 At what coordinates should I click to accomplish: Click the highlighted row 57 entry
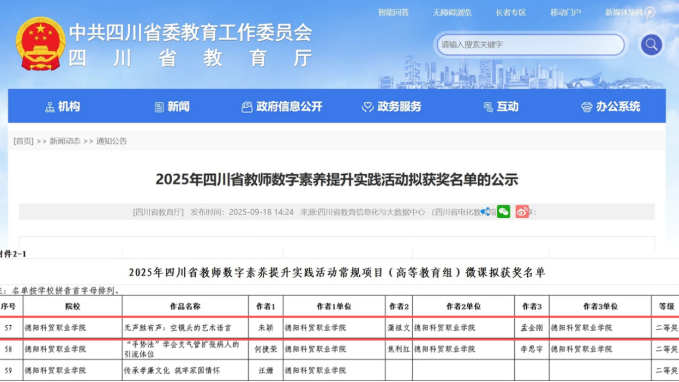340,328
